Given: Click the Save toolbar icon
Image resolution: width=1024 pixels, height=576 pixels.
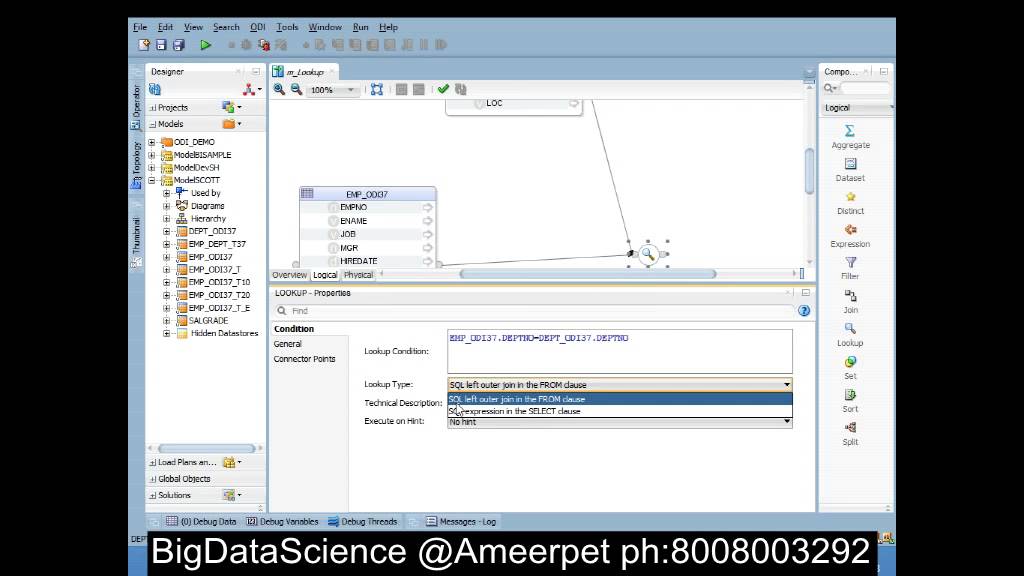Looking at the screenshot, I should click(161, 45).
